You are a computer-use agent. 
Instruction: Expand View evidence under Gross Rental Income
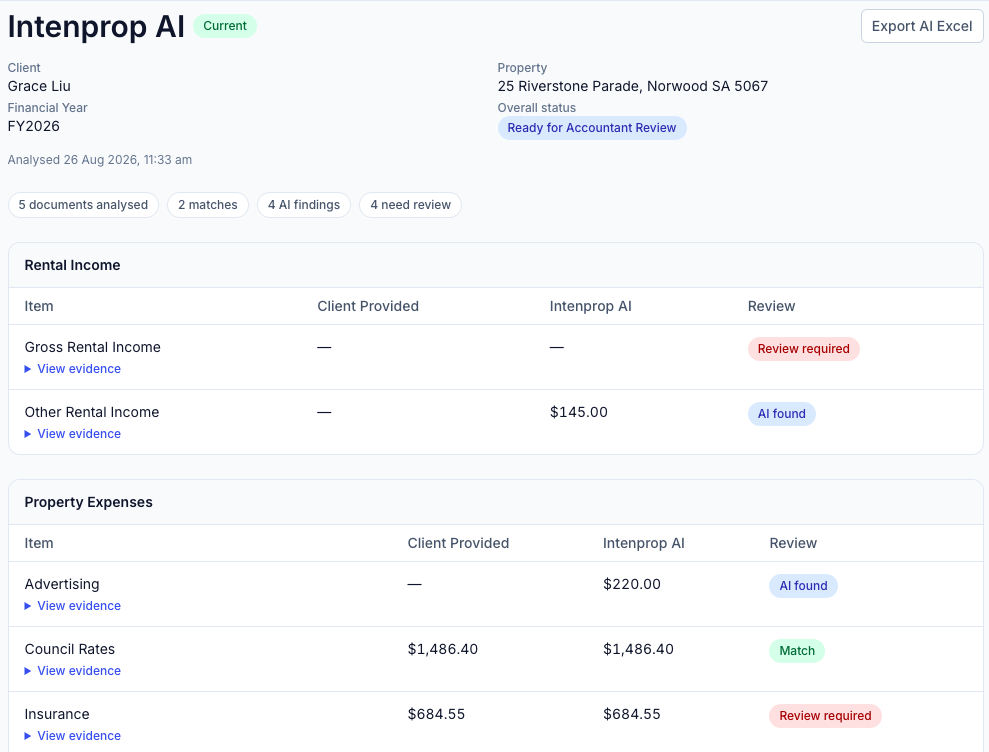pos(73,369)
